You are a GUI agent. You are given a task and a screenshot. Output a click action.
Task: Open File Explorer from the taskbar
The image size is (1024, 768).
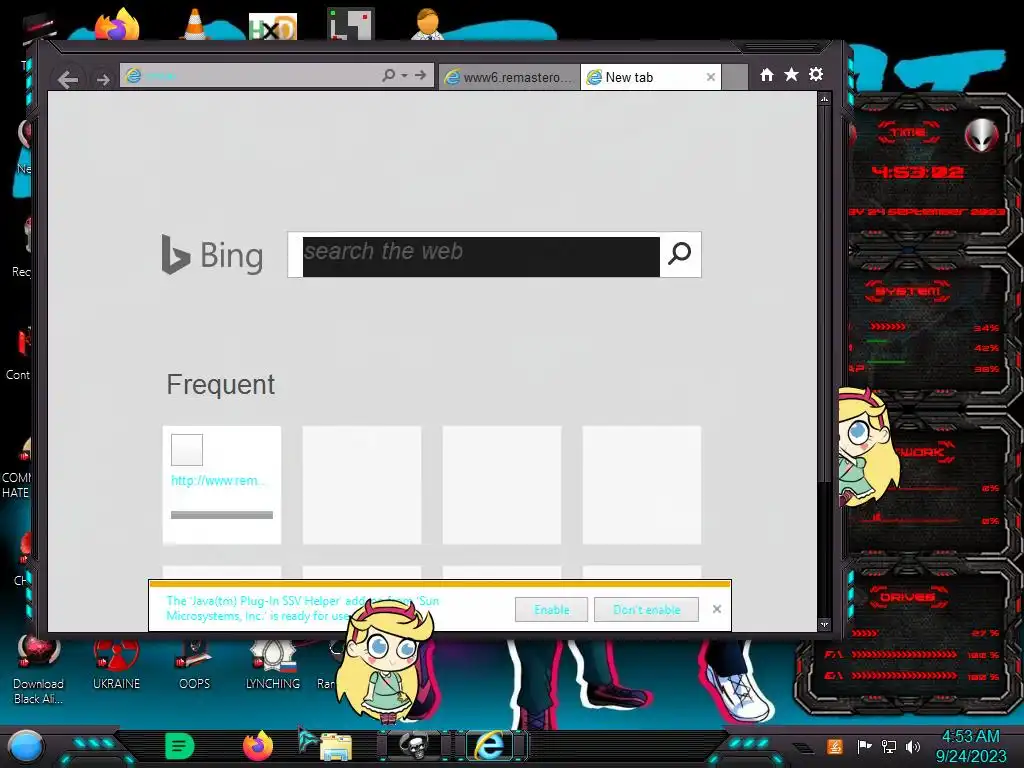tap(336, 747)
